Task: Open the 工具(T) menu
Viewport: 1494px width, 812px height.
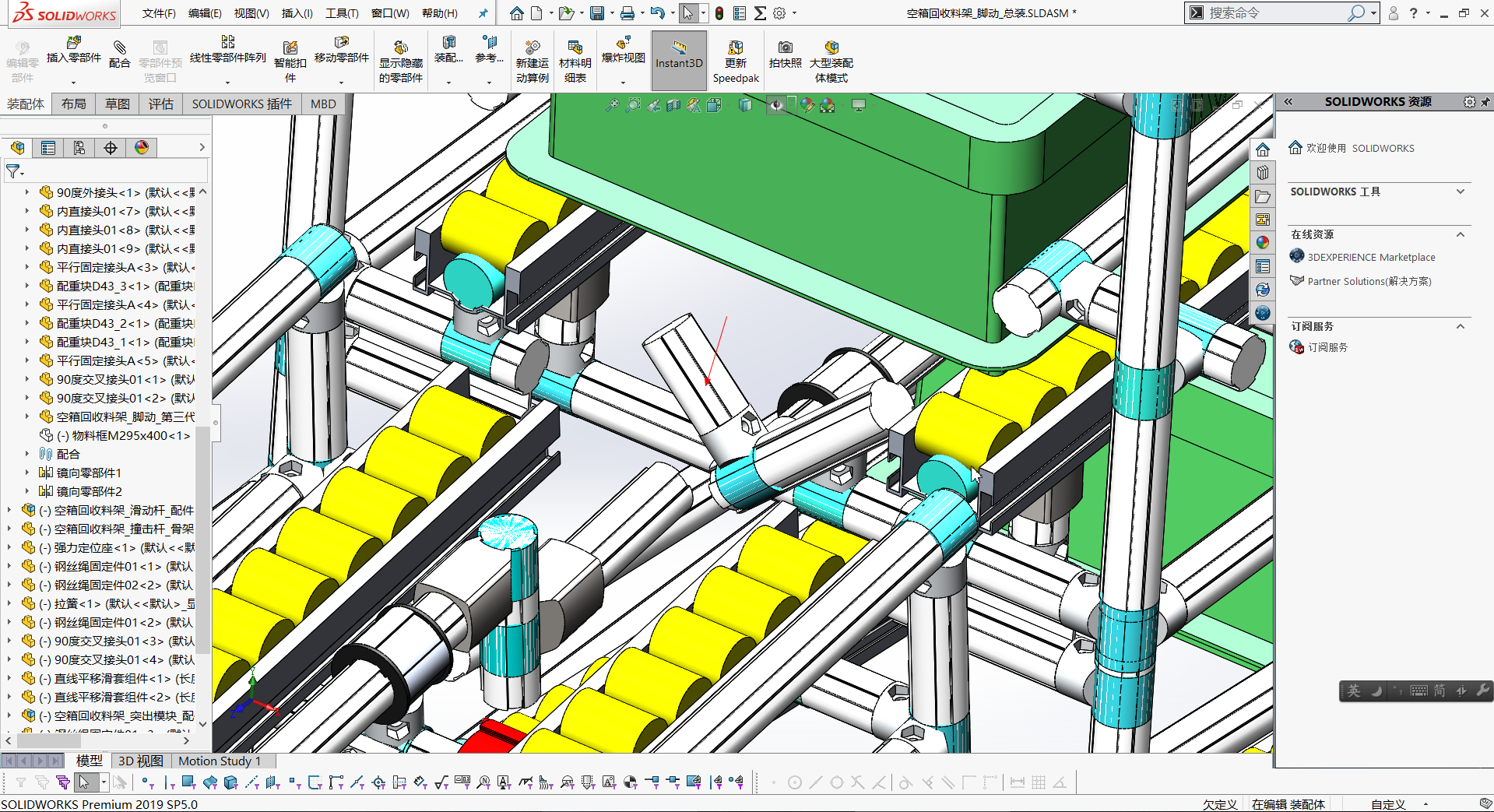Action: tap(342, 13)
